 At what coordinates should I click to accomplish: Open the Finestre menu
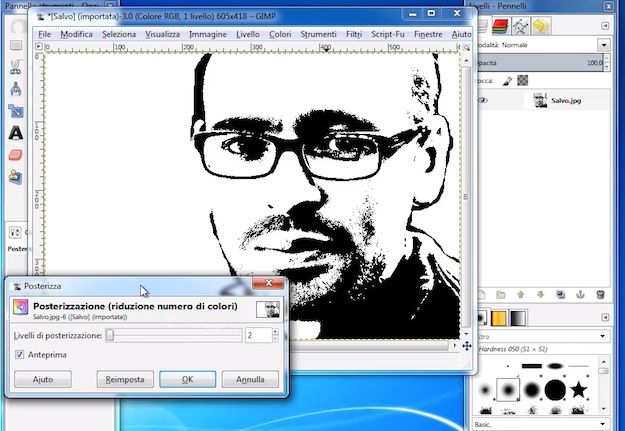(x=428, y=34)
